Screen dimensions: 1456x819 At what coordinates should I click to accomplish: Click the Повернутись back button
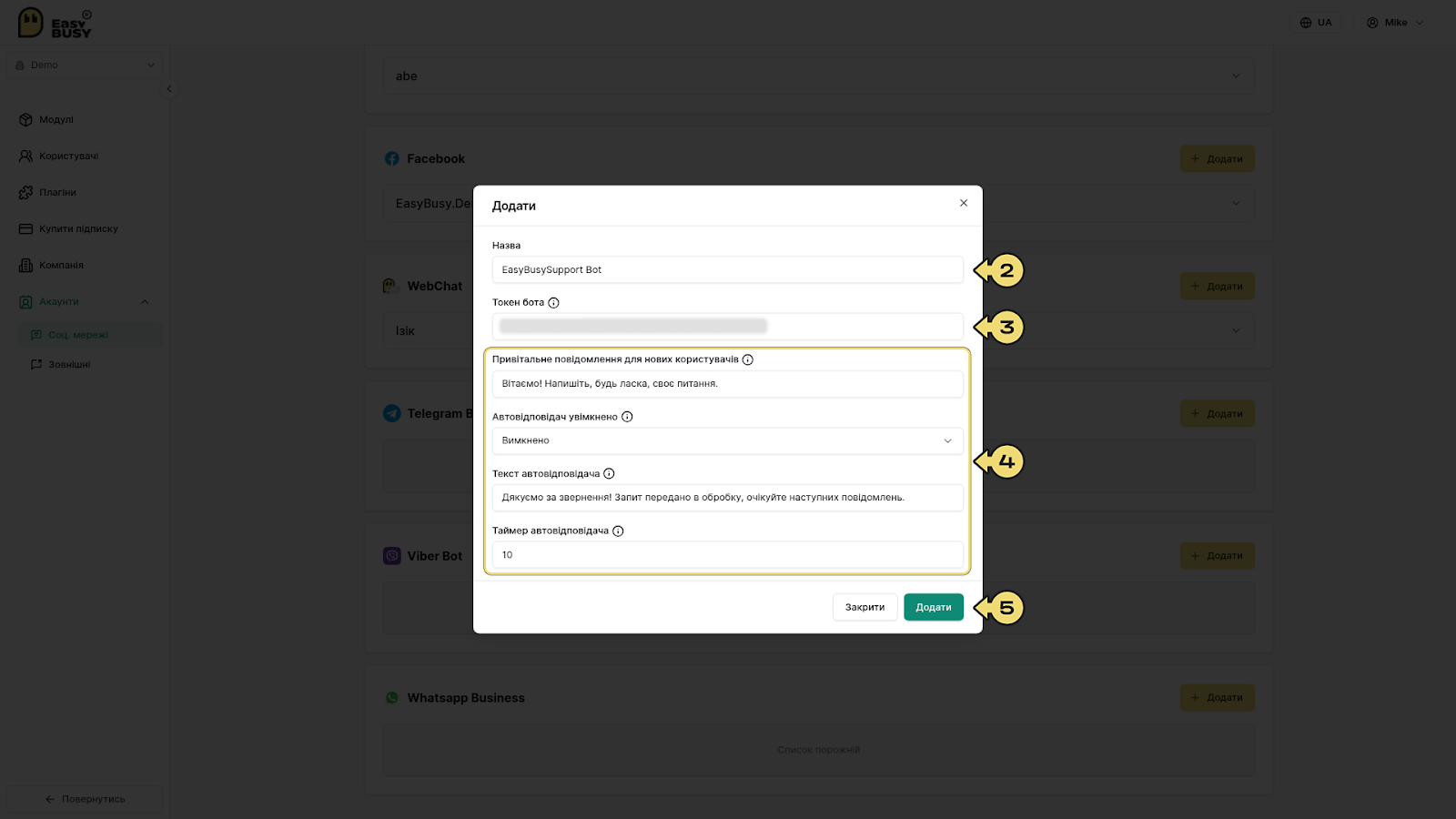(85, 799)
